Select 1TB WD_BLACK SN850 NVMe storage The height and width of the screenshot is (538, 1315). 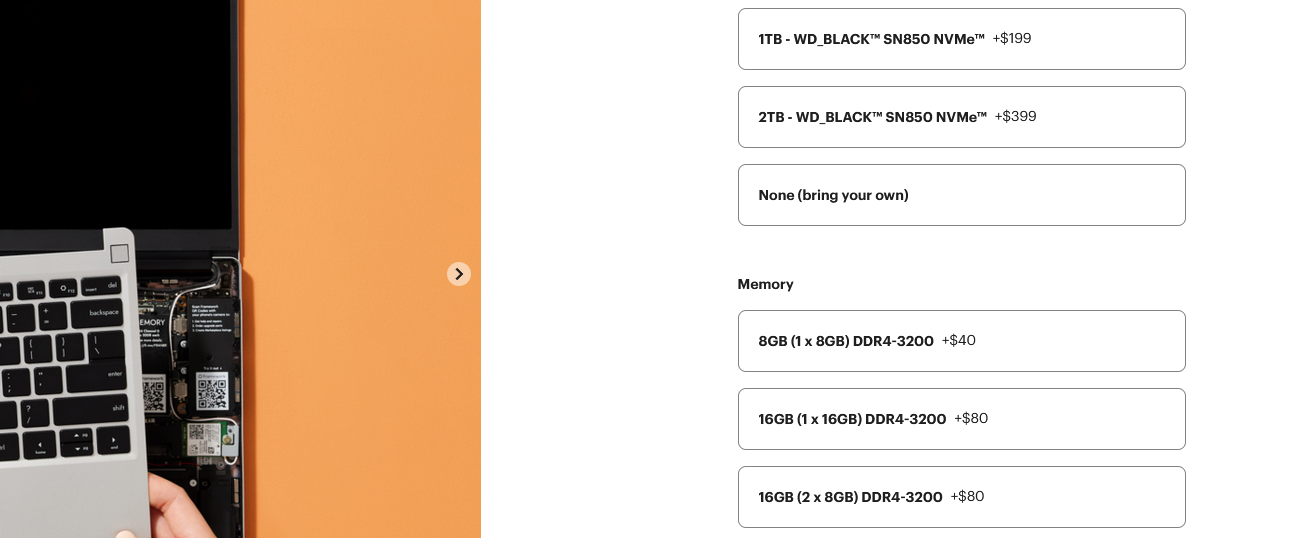click(870, 39)
